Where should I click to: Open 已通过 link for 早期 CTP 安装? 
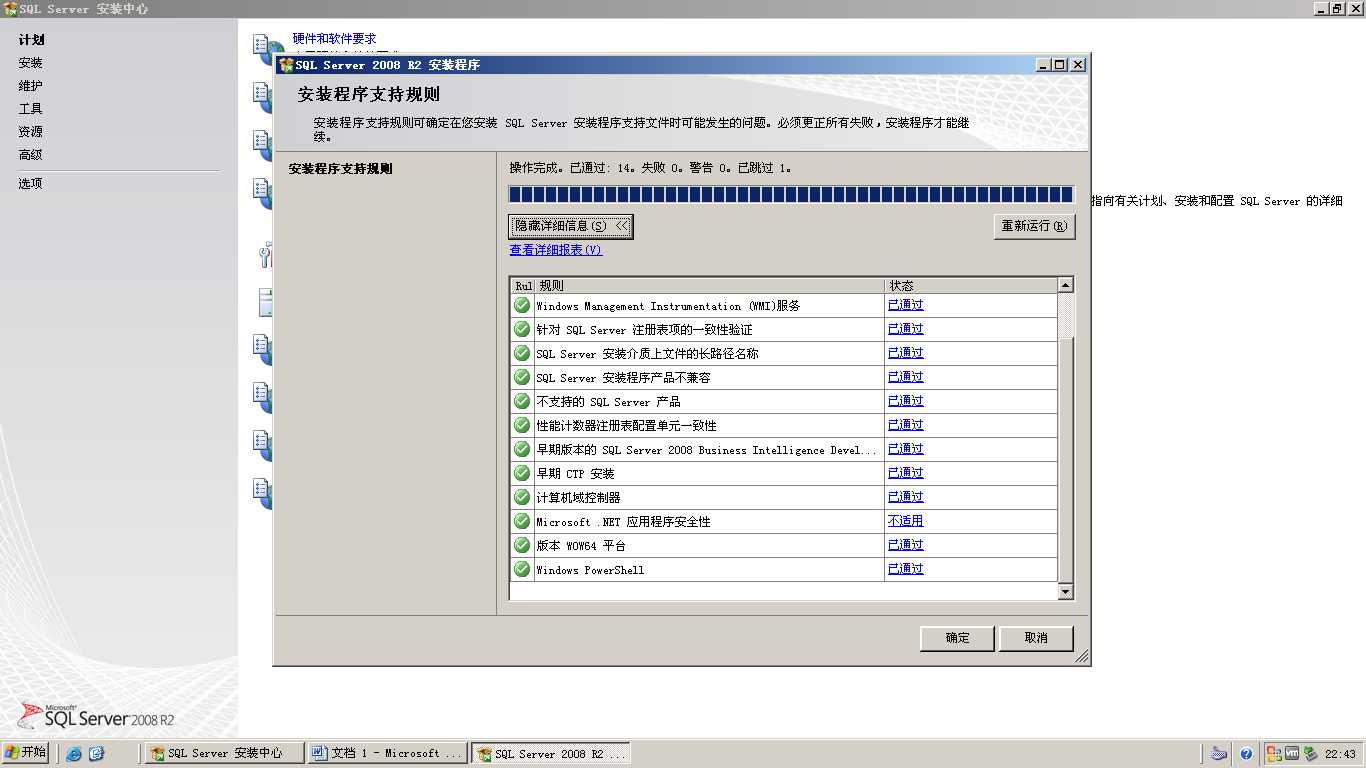point(906,473)
